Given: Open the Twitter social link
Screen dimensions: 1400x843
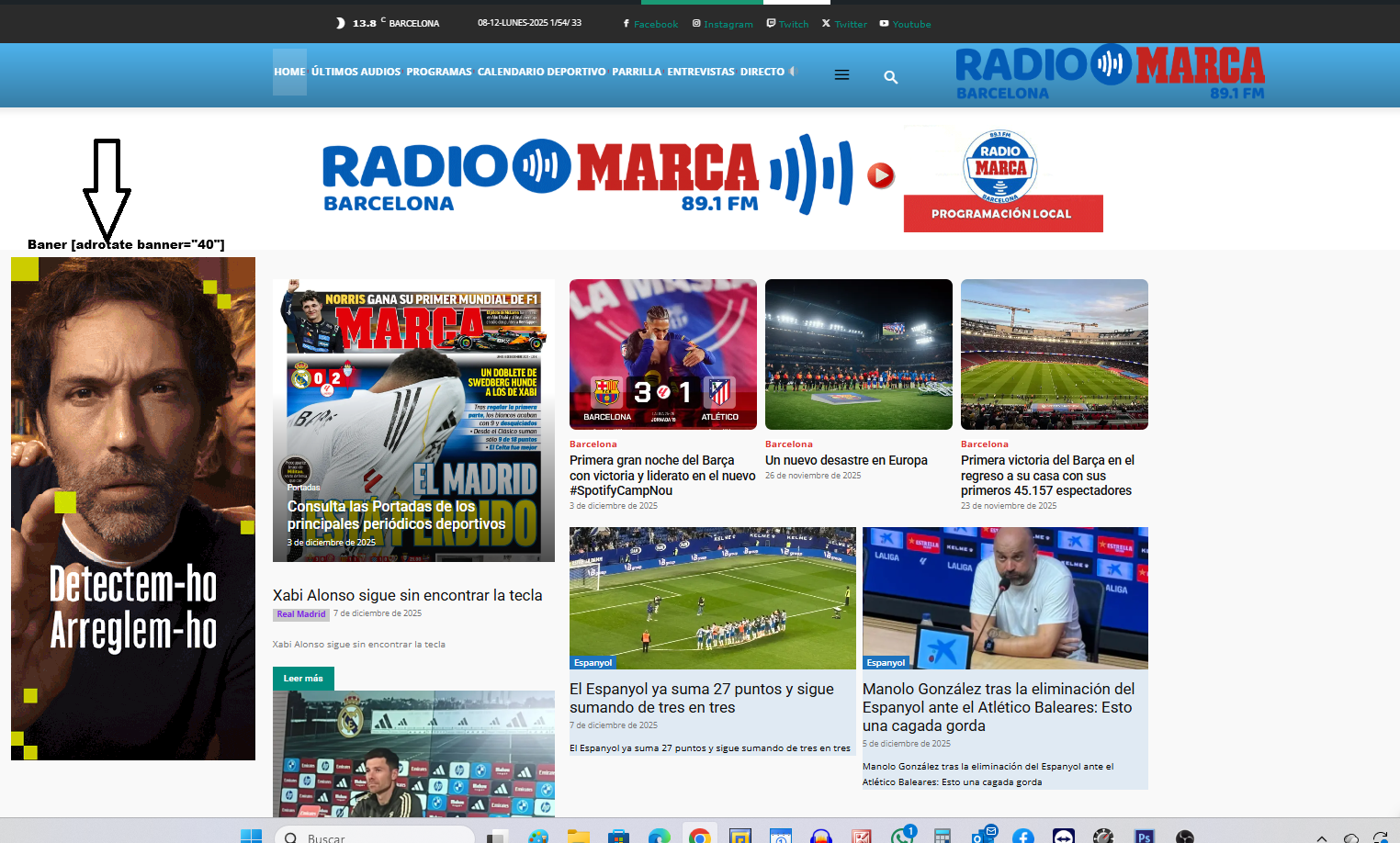Looking at the screenshot, I should point(851,24).
